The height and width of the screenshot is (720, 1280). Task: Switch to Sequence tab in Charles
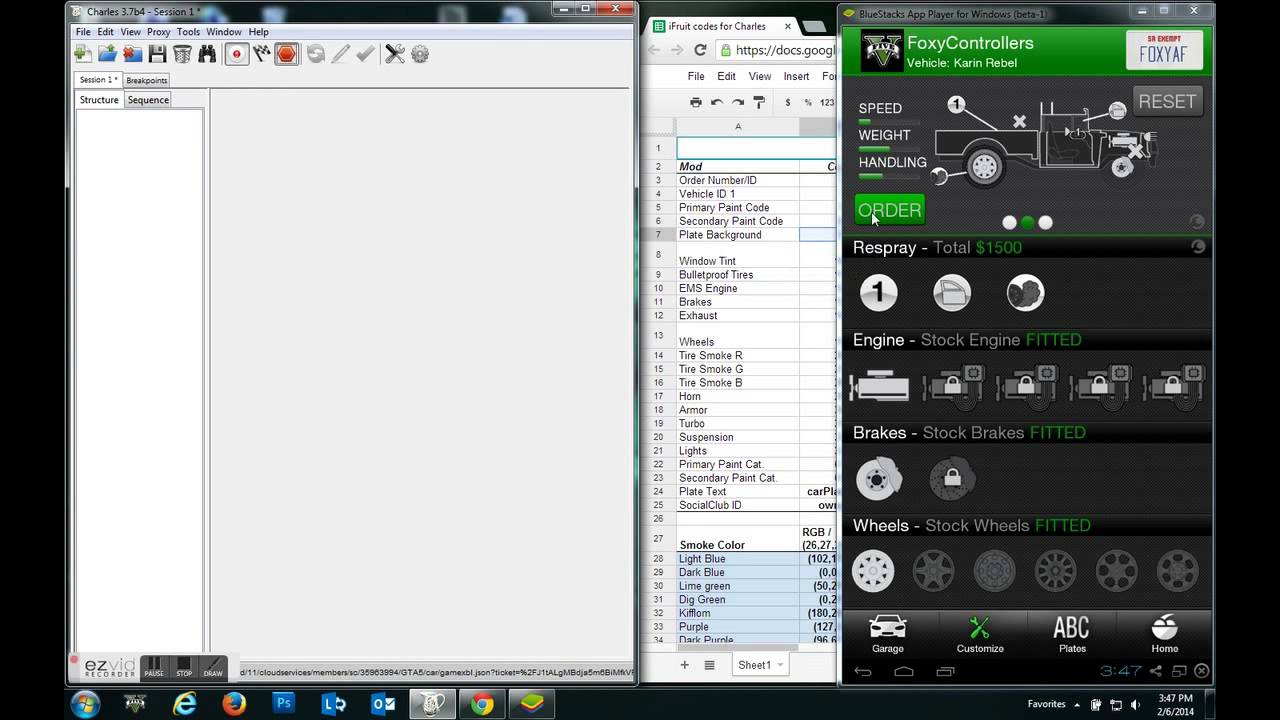click(x=148, y=100)
